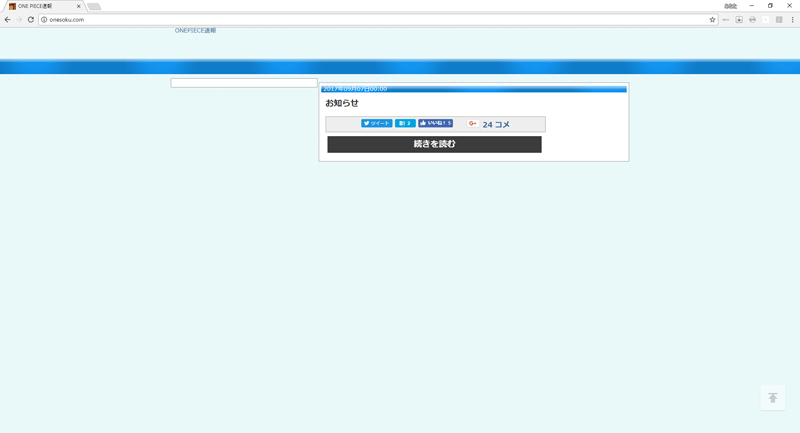Image resolution: width=800 pixels, height=433 pixels.
Task: Click the download arrow extension icon
Action: [x=739, y=19]
